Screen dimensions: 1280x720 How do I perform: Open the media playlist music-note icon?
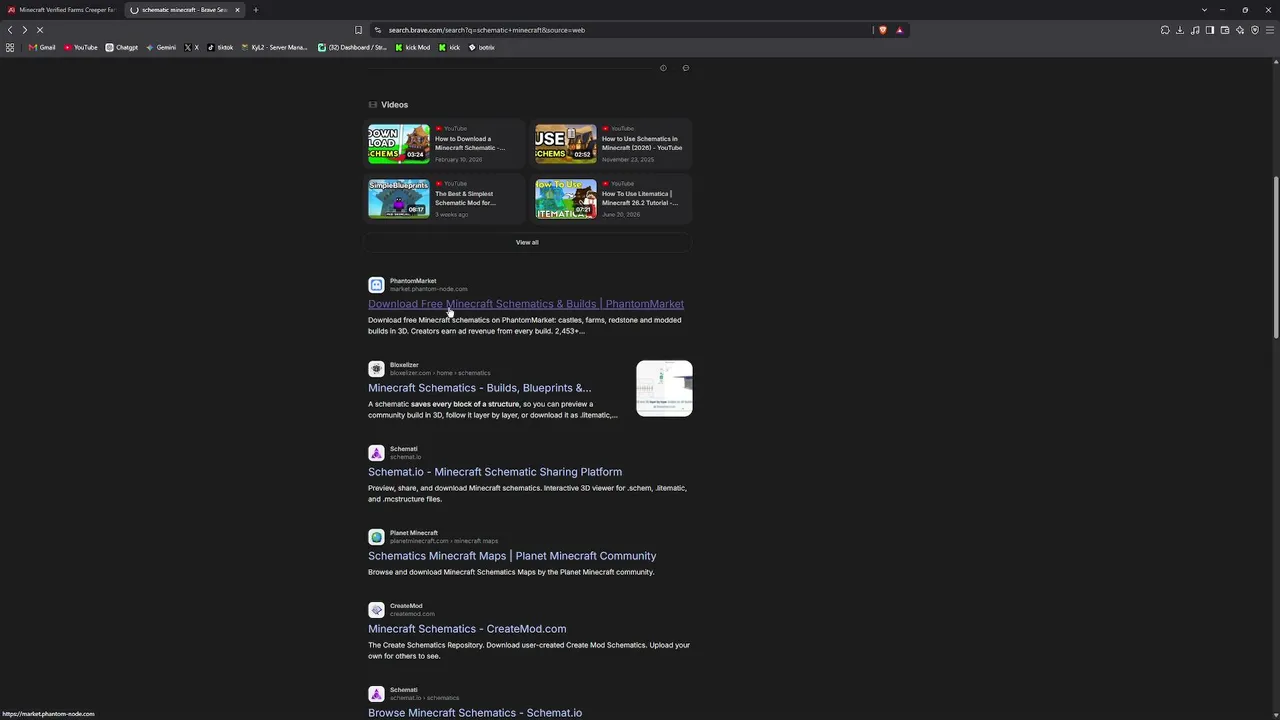(x=1195, y=30)
